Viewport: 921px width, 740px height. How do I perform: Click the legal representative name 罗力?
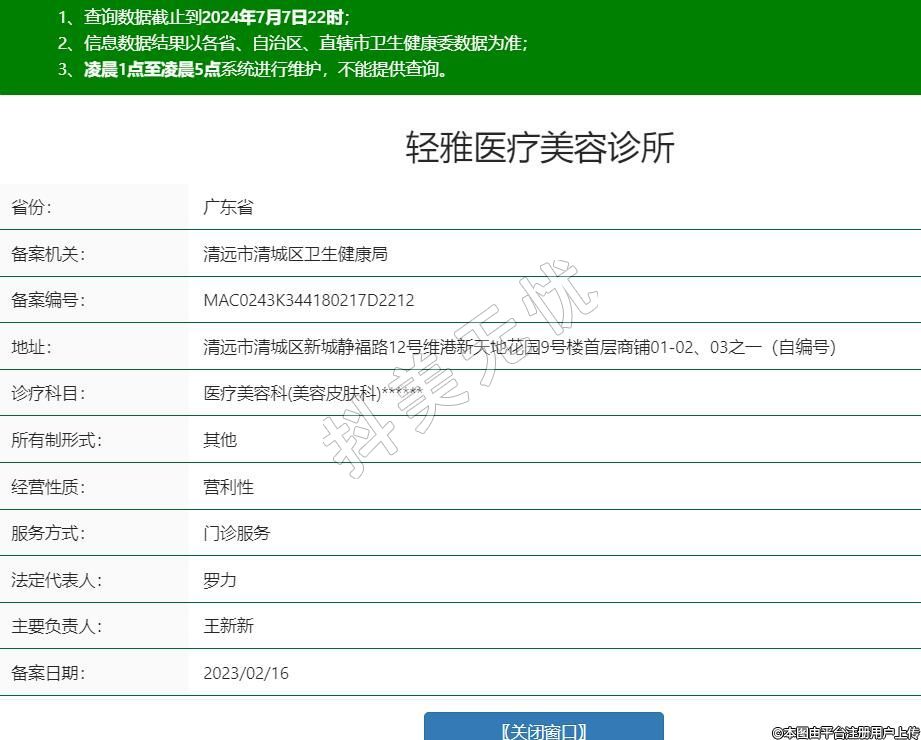220,580
